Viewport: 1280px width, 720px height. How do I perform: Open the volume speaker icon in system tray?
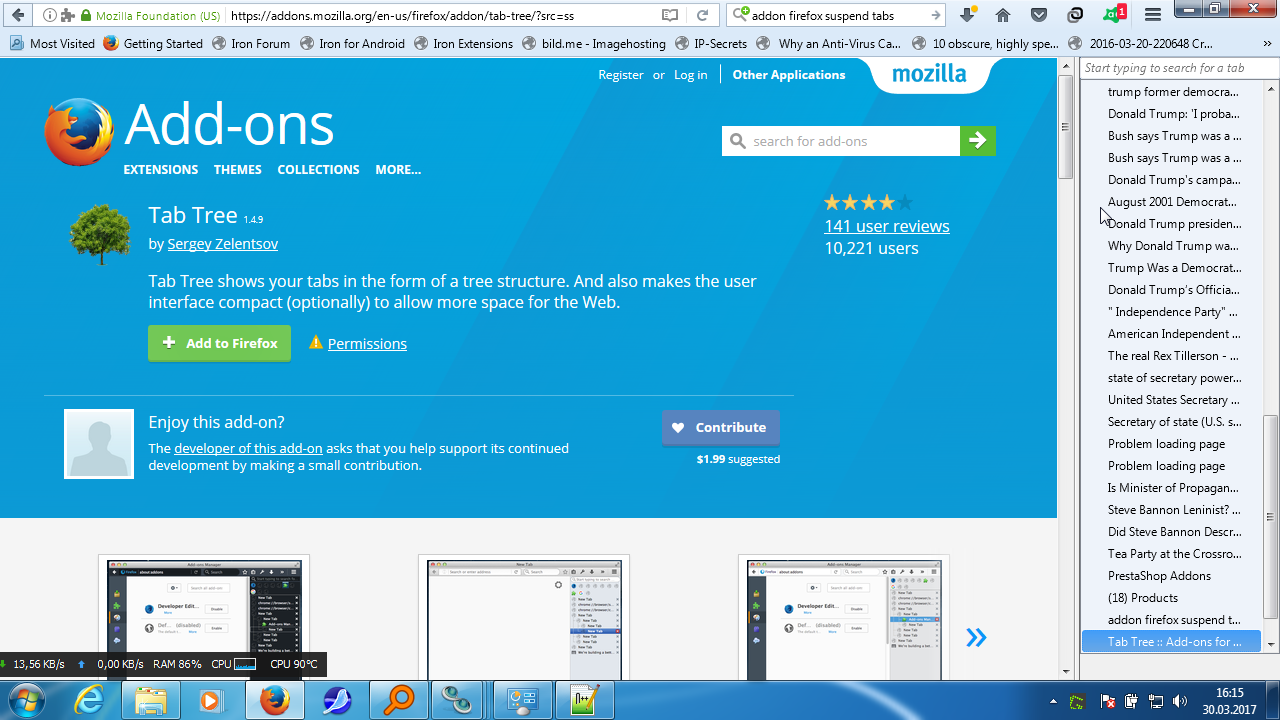(1180, 701)
